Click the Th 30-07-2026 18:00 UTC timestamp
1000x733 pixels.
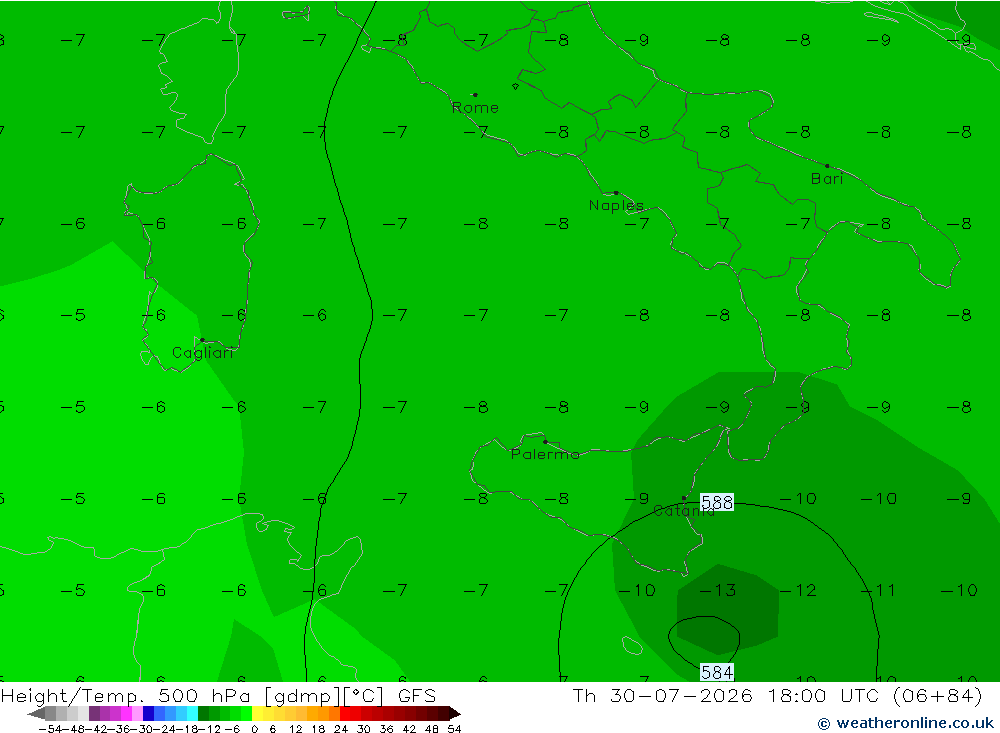[x=725, y=695]
